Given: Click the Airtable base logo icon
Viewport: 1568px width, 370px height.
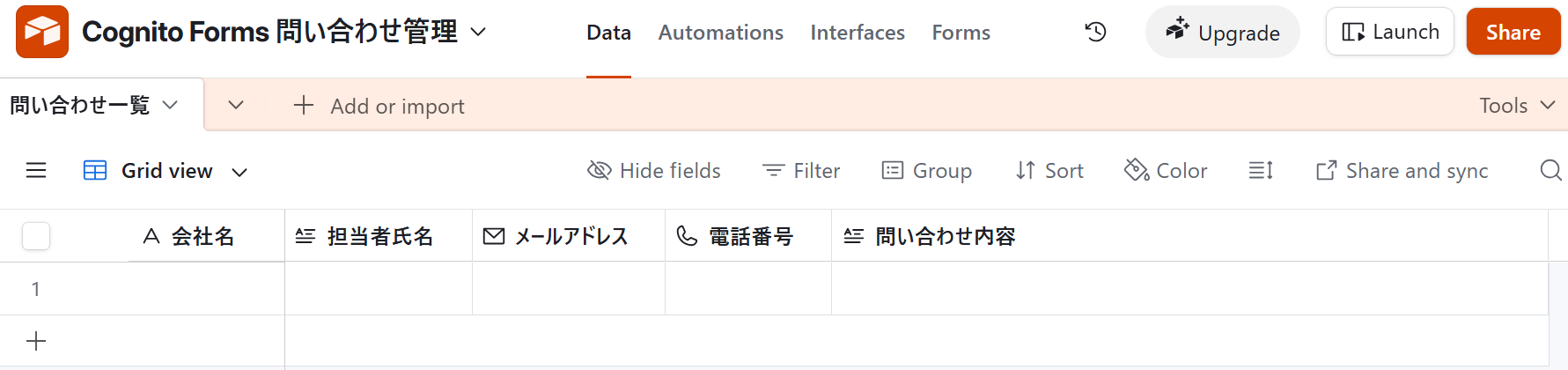Looking at the screenshot, I should pos(41,32).
